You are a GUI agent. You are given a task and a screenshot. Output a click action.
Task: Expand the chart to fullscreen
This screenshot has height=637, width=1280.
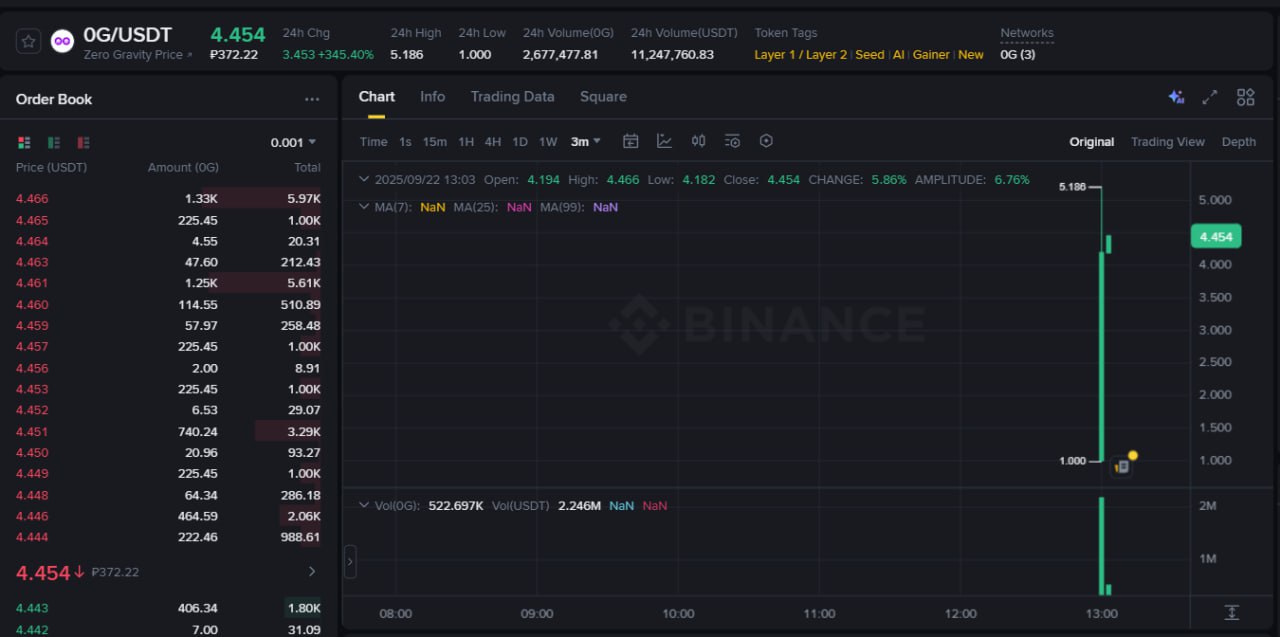click(1210, 97)
